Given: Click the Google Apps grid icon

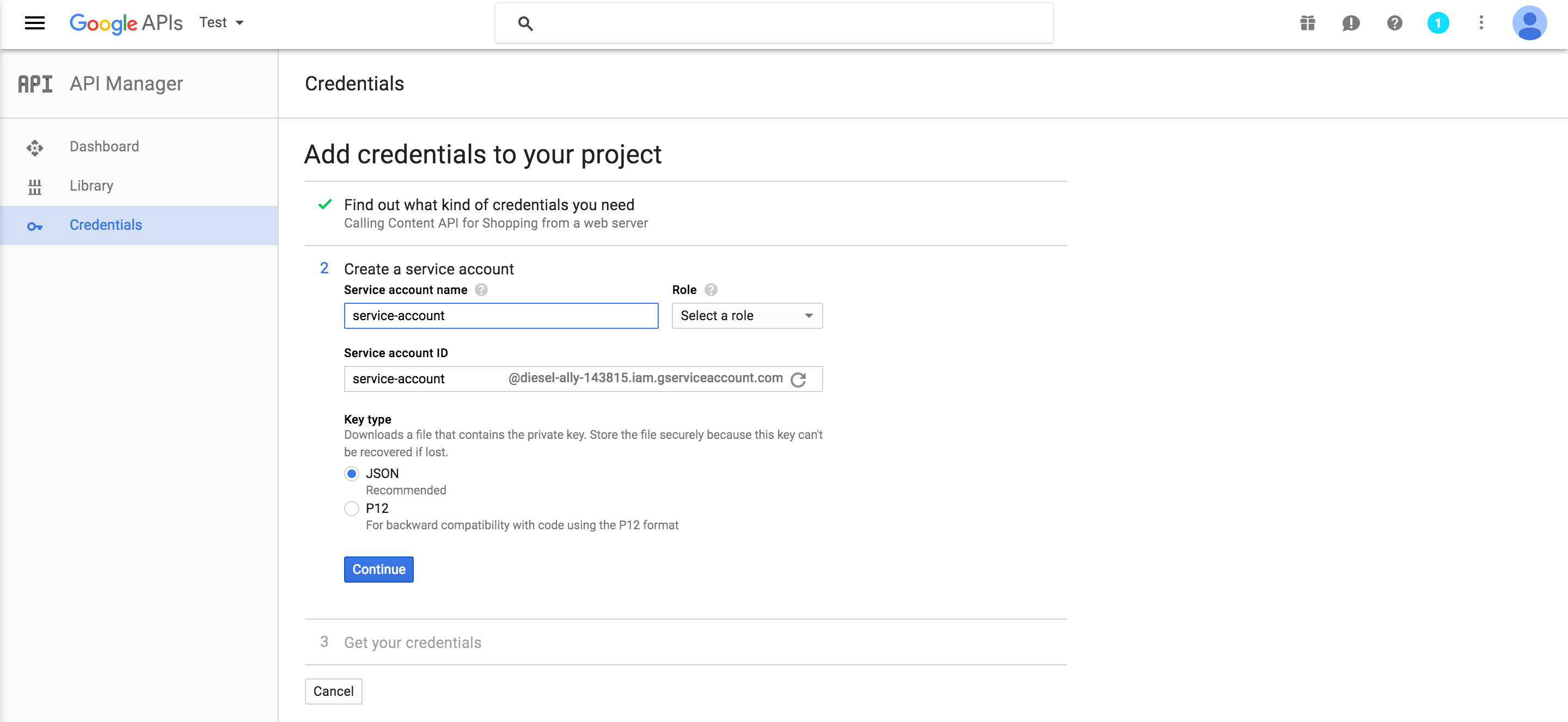Looking at the screenshot, I should pyautogui.click(x=1308, y=22).
